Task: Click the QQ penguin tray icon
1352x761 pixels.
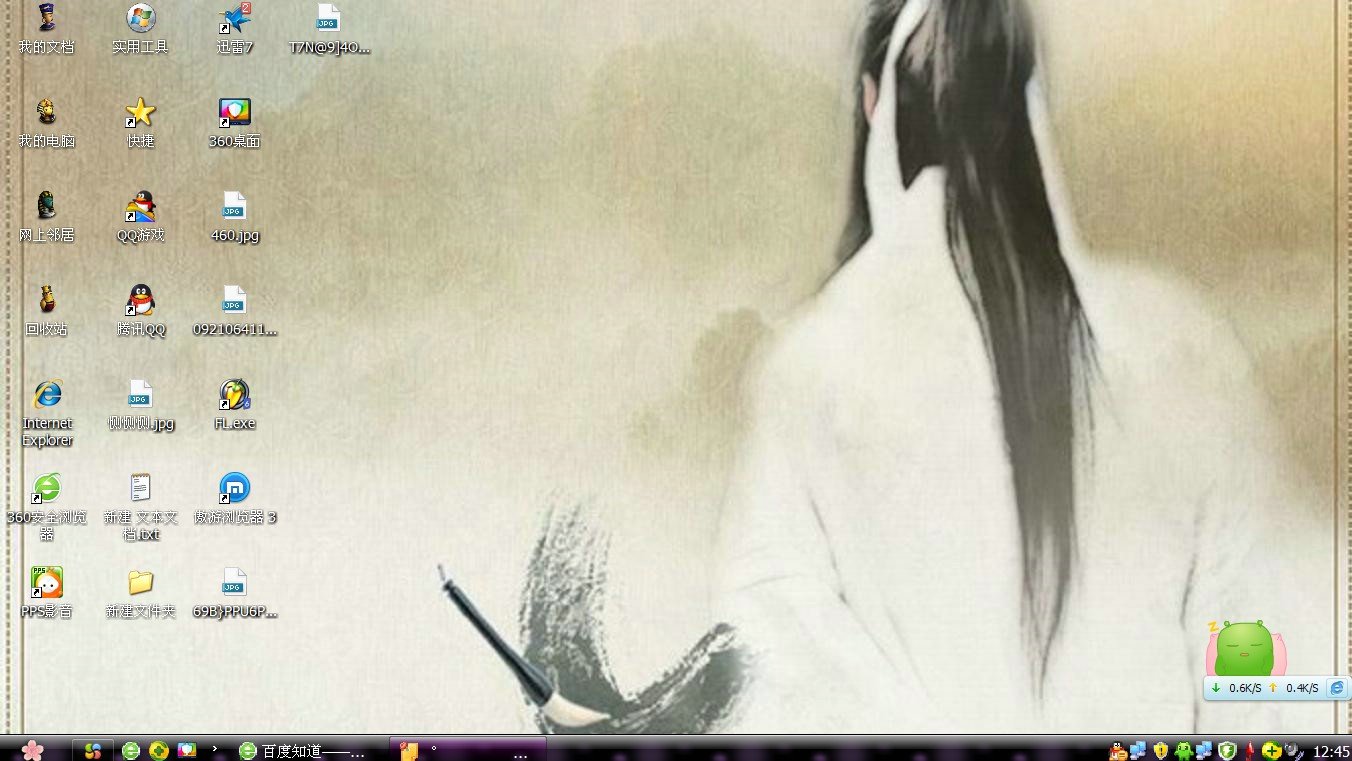Action: (1117, 750)
